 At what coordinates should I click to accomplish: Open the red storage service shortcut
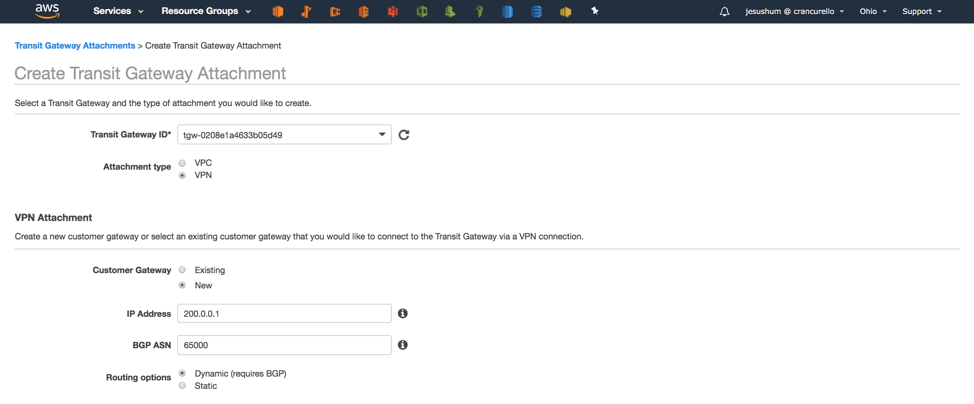pos(393,11)
